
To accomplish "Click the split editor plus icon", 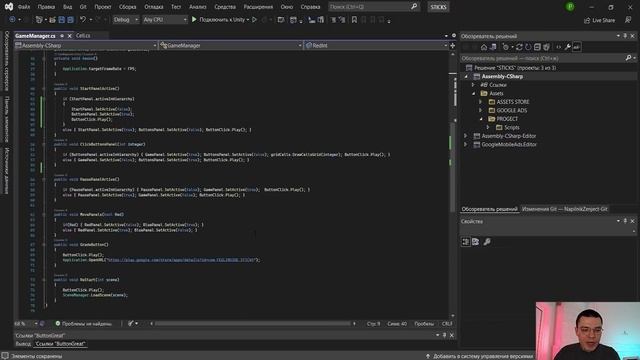I will point(453,46).
